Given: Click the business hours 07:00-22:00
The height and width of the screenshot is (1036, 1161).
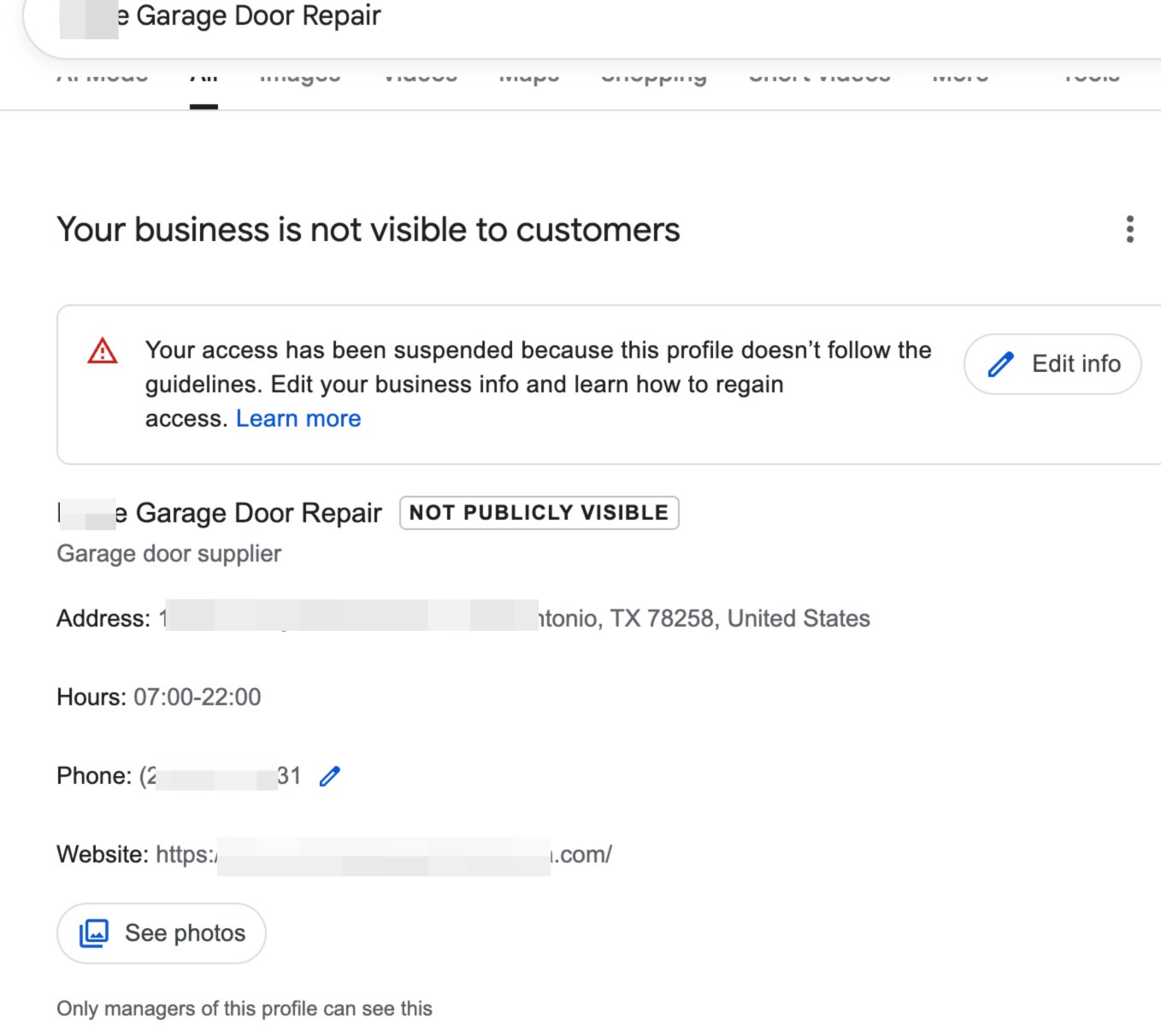Looking at the screenshot, I should (197, 698).
